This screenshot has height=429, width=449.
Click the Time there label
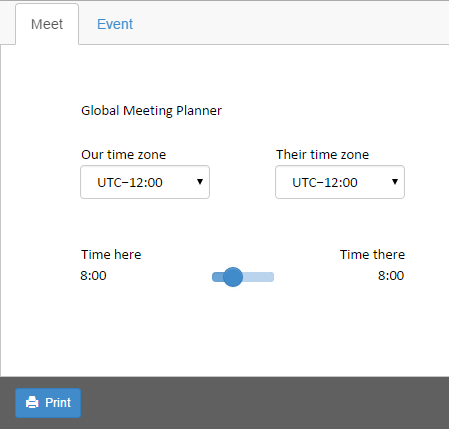point(372,254)
